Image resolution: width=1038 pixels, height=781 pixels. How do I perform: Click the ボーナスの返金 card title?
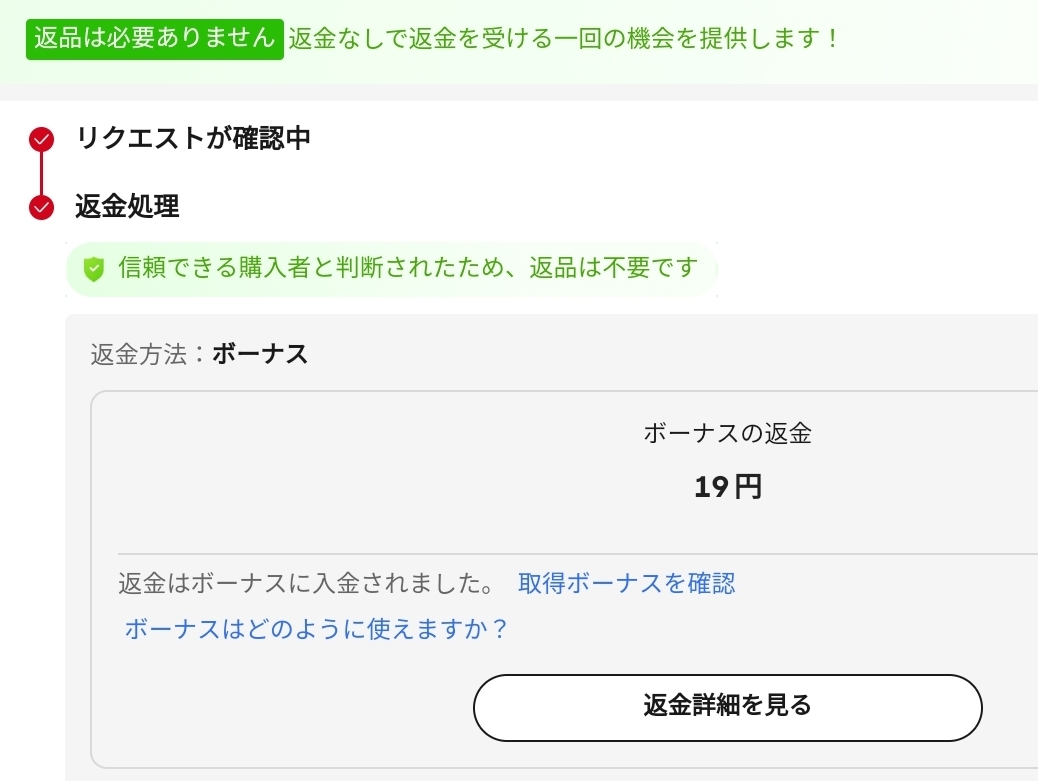tap(727, 434)
